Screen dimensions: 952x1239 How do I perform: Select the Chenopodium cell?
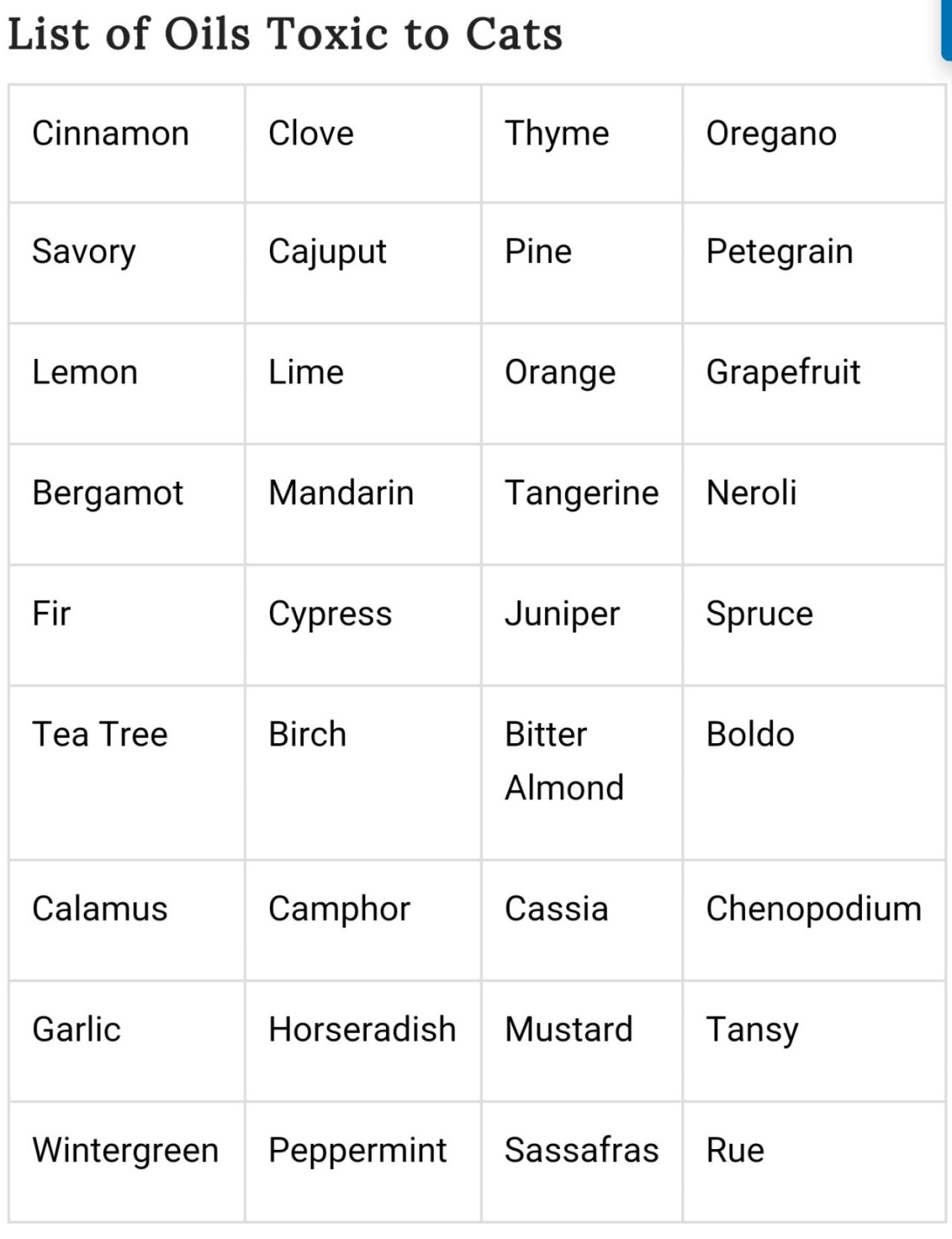(x=814, y=909)
